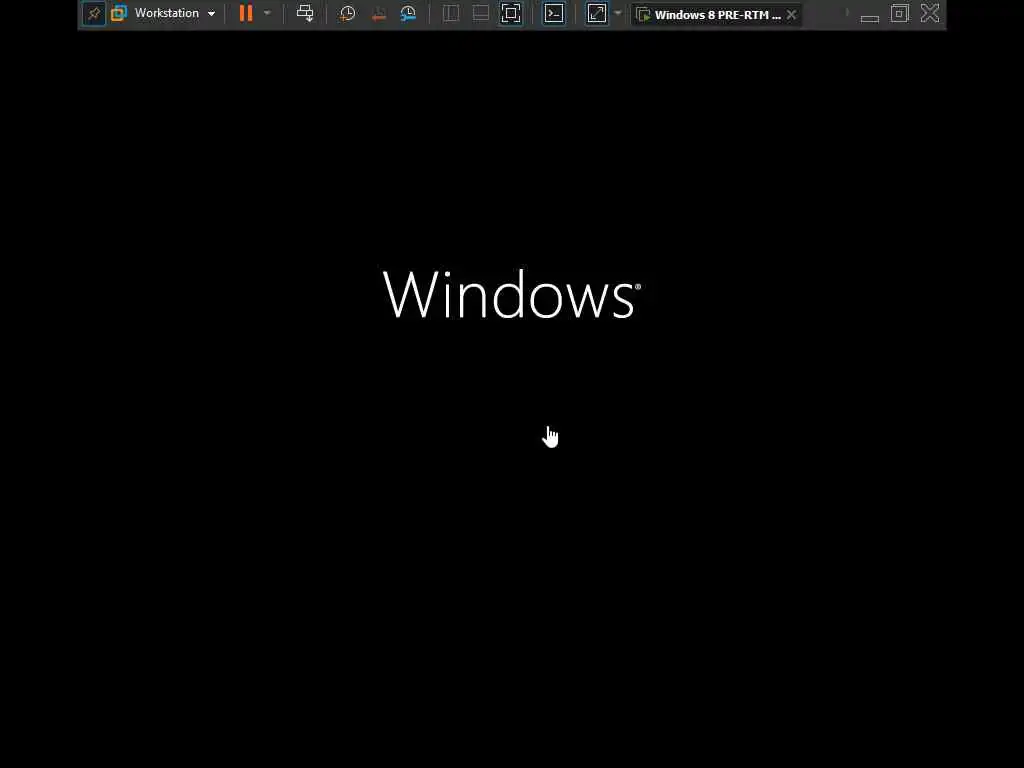The image size is (1024, 768).
Task: Revert VM to previous snapshot
Action: pyautogui.click(x=378, y=14)
